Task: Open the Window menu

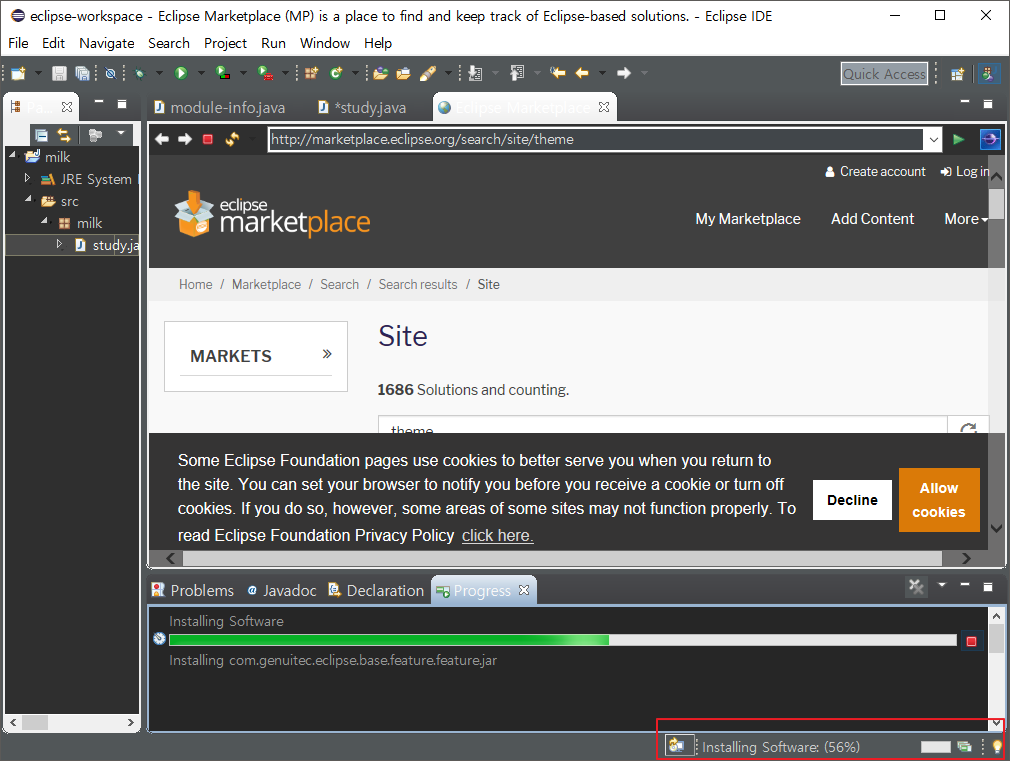Action: coord(325,43)
